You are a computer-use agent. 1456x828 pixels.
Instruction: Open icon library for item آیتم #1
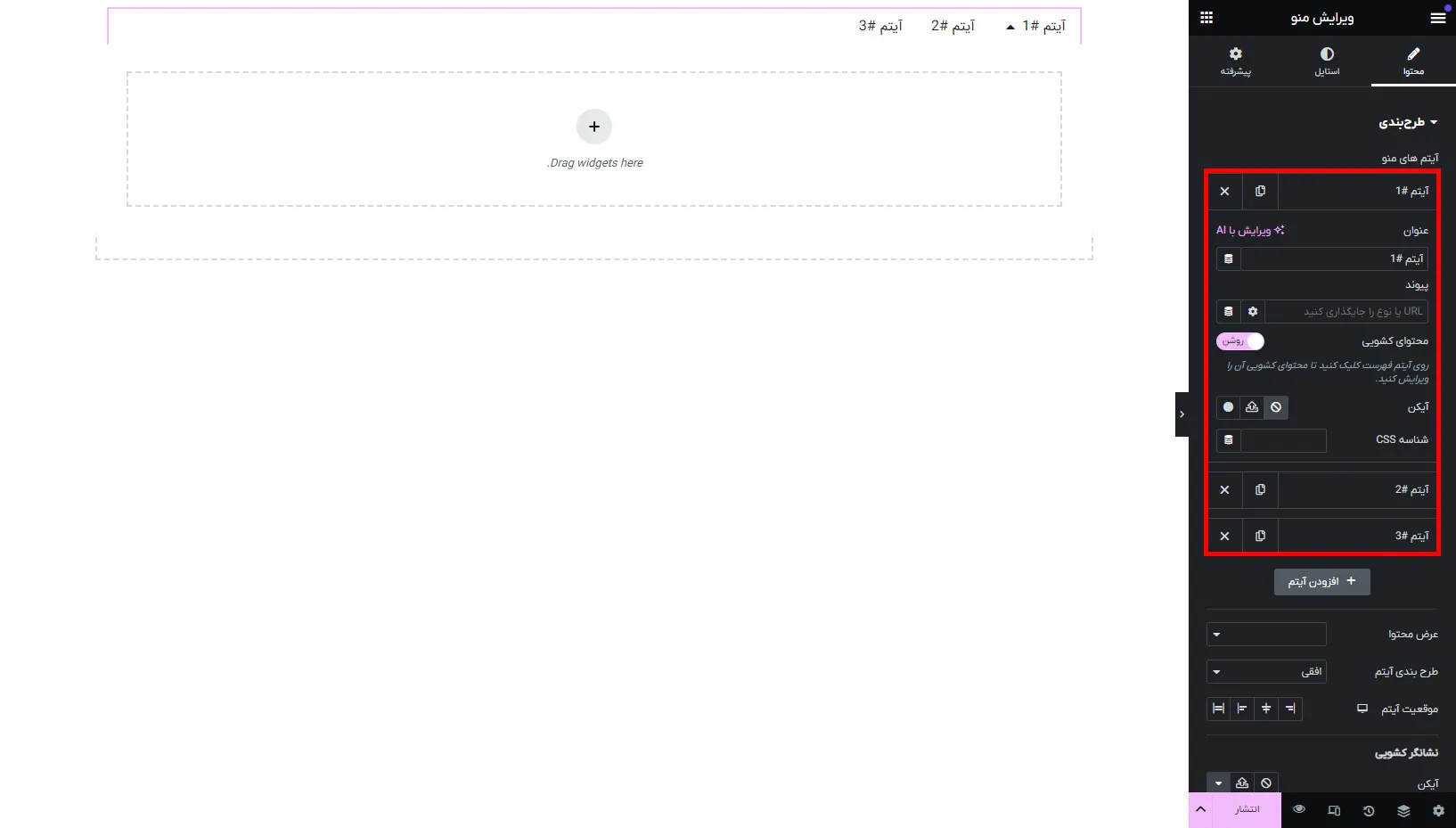click(1228, 407)
